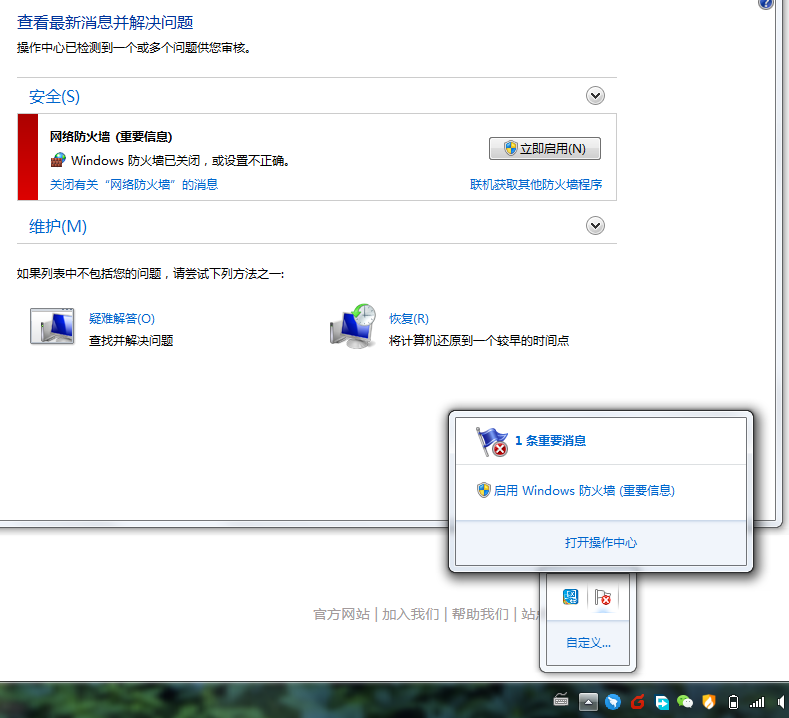Click the 网络防火墙 (重要信息) title
The width and height of the screenshot is (789, 718).
(111, 137)
